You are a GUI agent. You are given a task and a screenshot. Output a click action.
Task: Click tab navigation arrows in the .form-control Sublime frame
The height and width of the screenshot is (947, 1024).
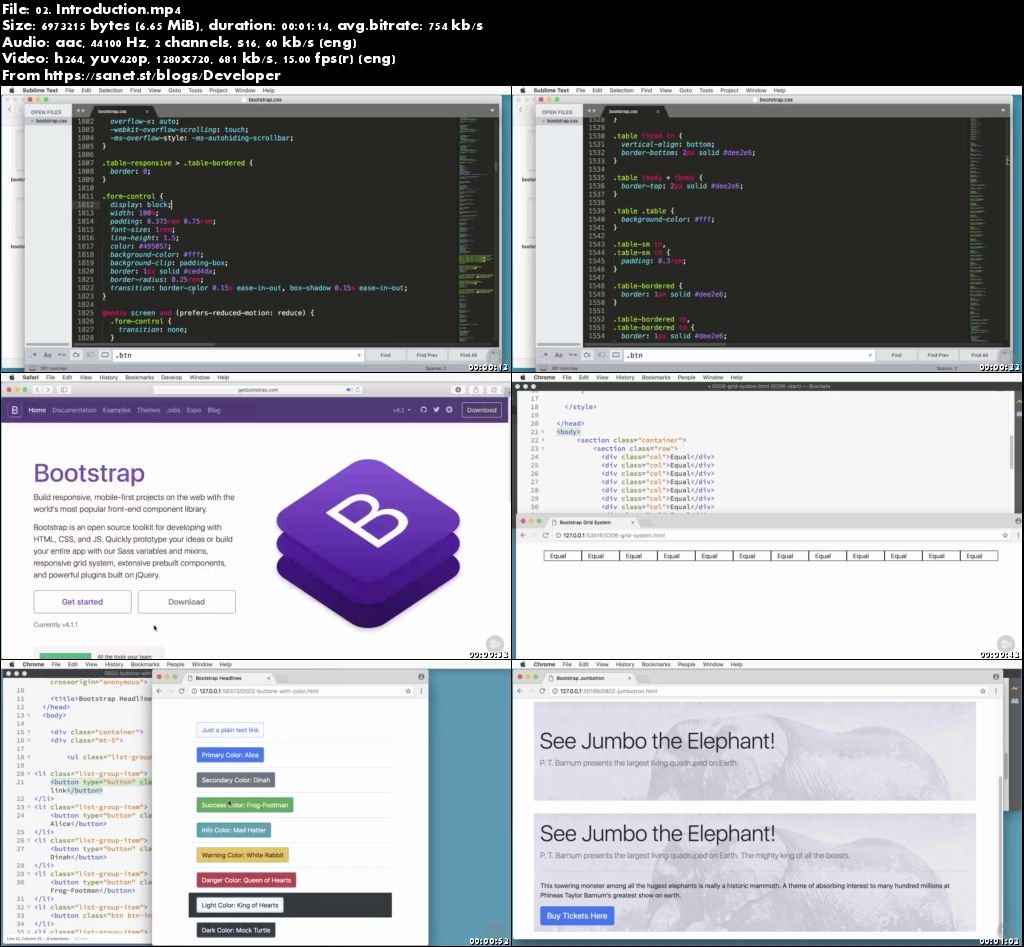pyautogui.click(x=81, y=111)
